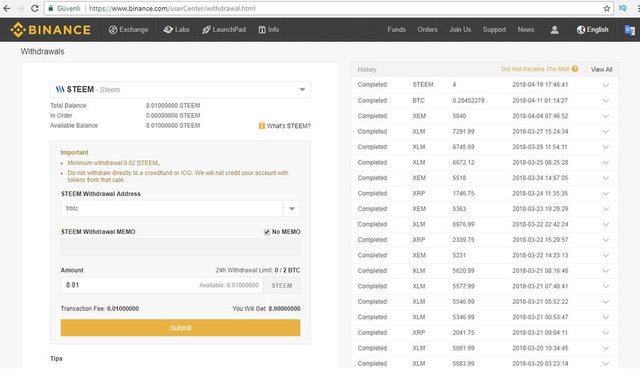Open the user account profile icon
Screen dimensions: 640x373
pos(554,30)
